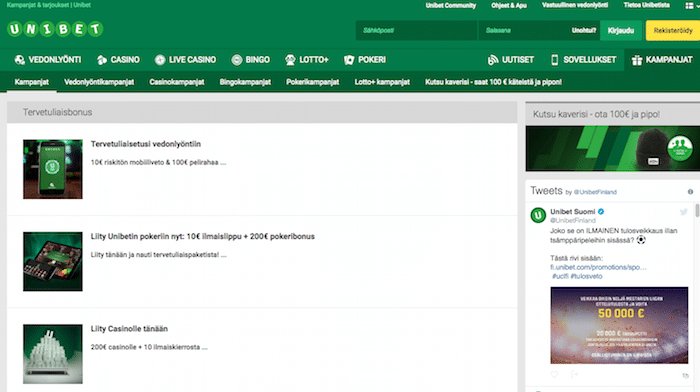The height and width of the screenshot is (392, 700).
Task: Click the Kirjaudu login button
Action: click(621, 30)
